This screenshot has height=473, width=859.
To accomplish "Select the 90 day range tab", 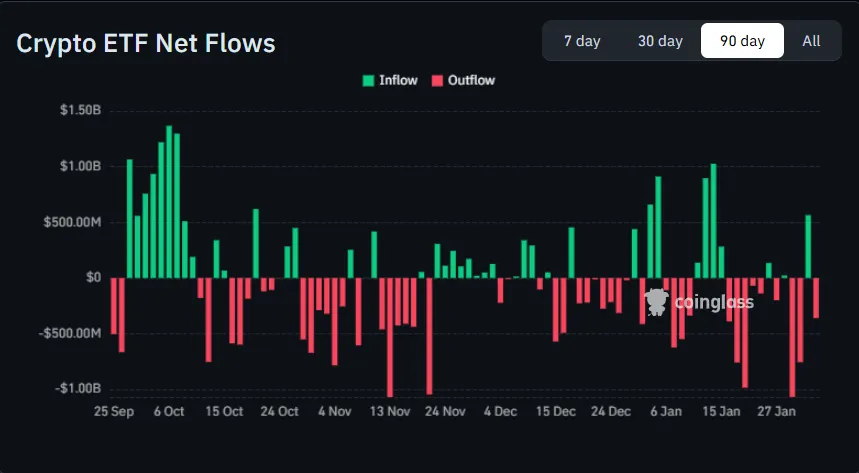I will (x=742, y=41).
